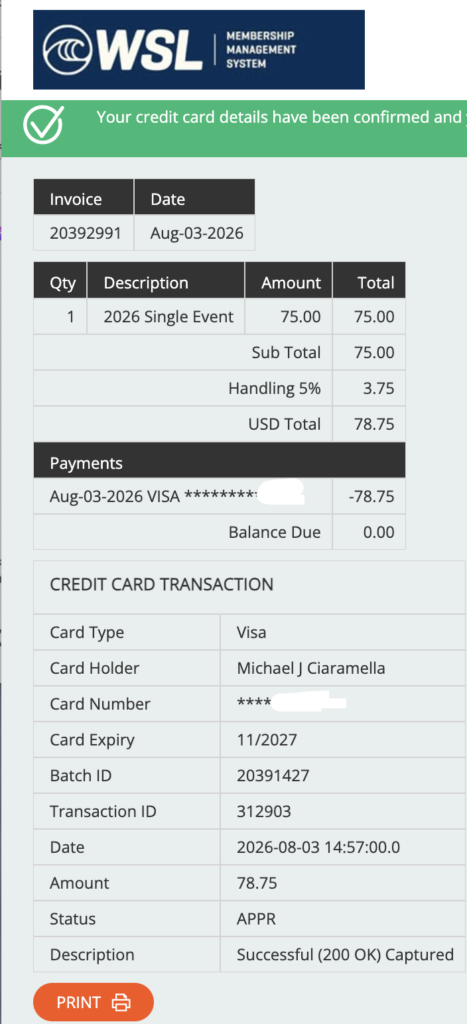
Task: Click the USD Total value 78.75
Action: pyautogui.click(x=374, y=424)
